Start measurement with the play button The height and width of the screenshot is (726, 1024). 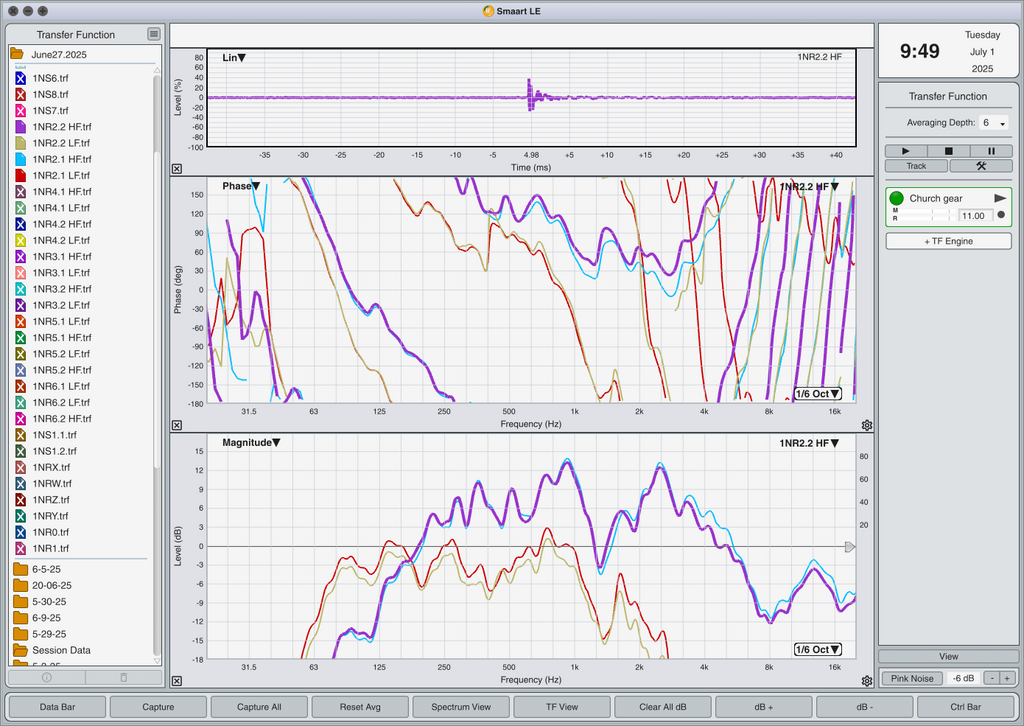pos(906,151)
